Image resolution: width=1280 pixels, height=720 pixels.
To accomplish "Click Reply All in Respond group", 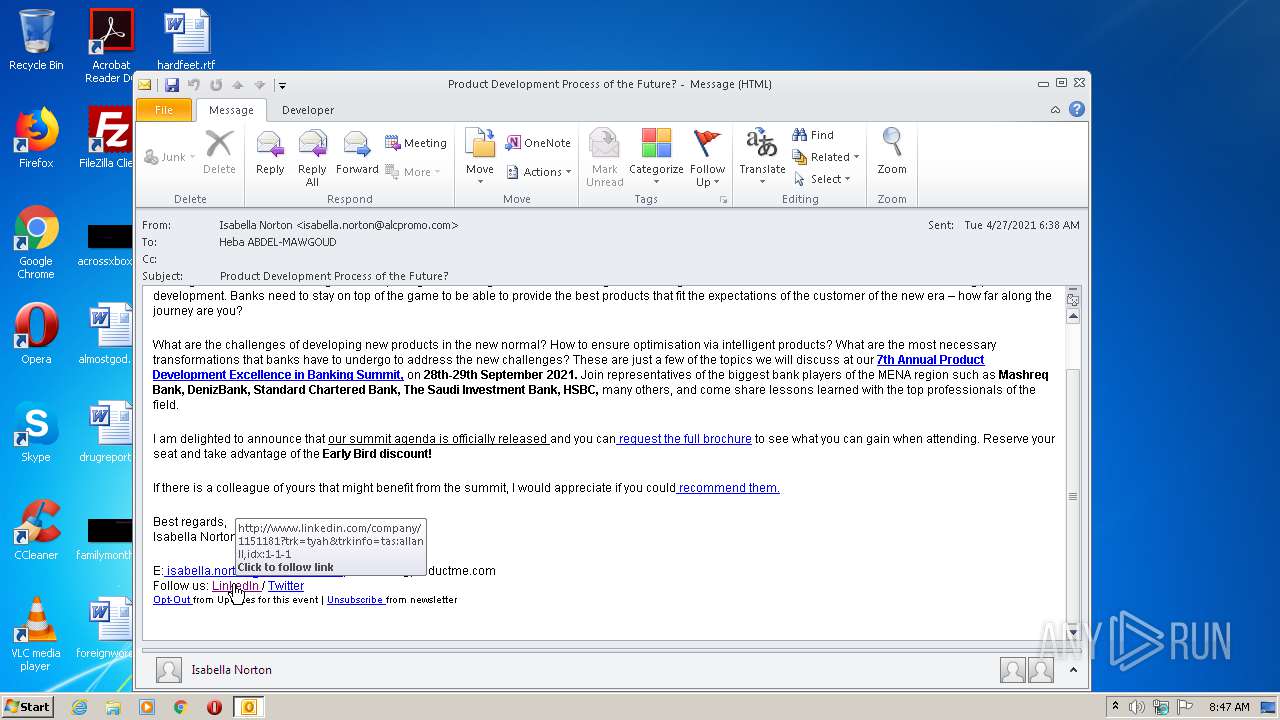I will click(x=312, y=157).
